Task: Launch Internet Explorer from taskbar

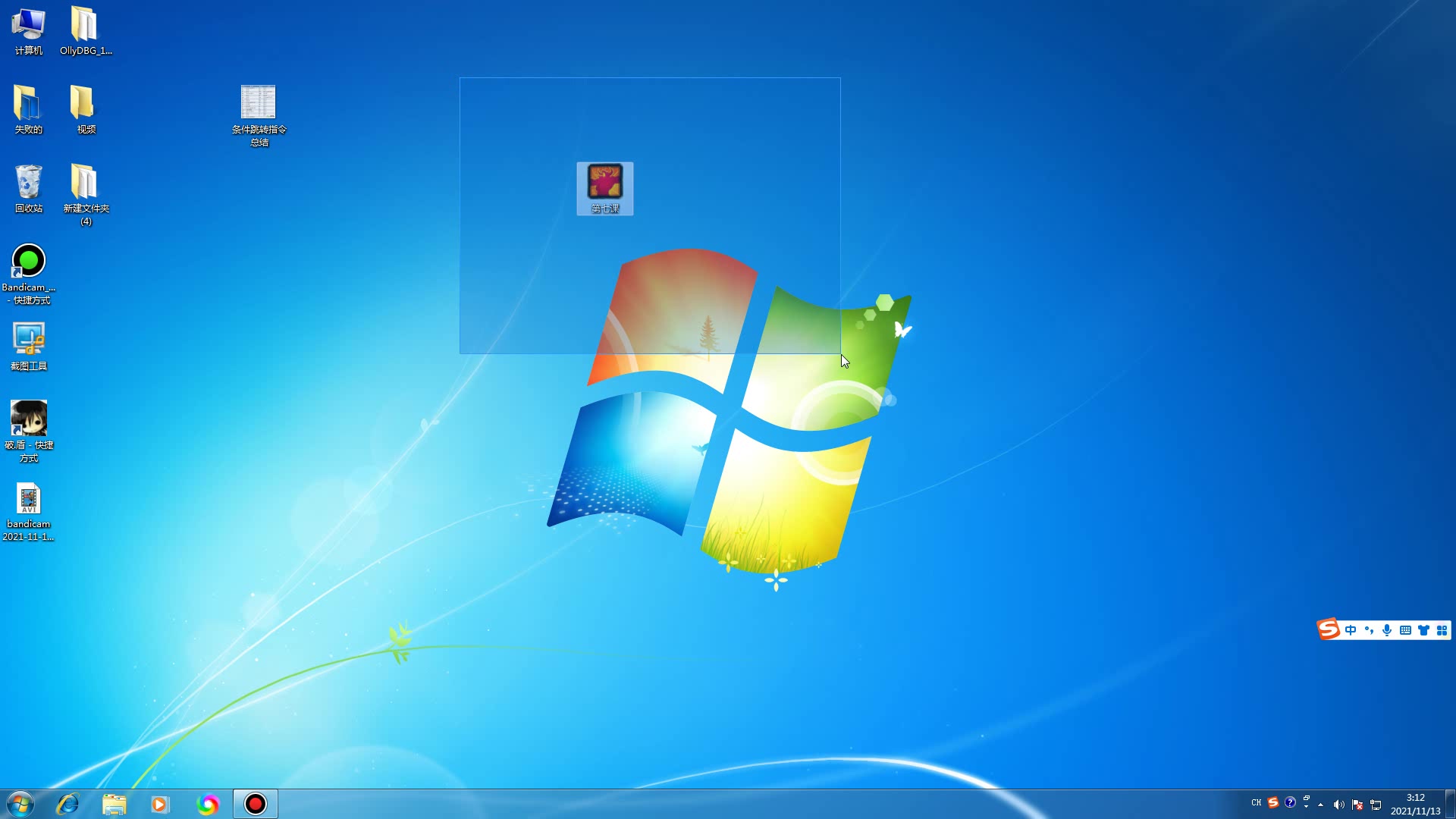Action: [67, 804]
